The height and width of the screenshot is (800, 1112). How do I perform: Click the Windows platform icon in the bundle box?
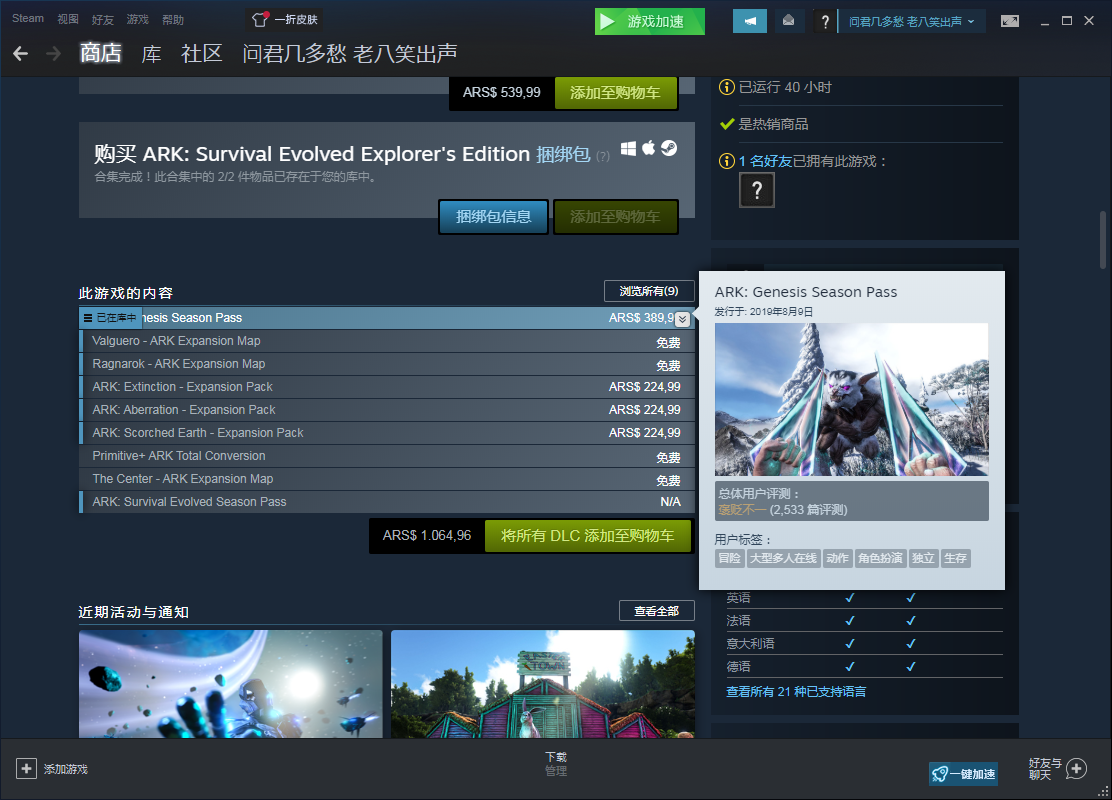(628, 148)
